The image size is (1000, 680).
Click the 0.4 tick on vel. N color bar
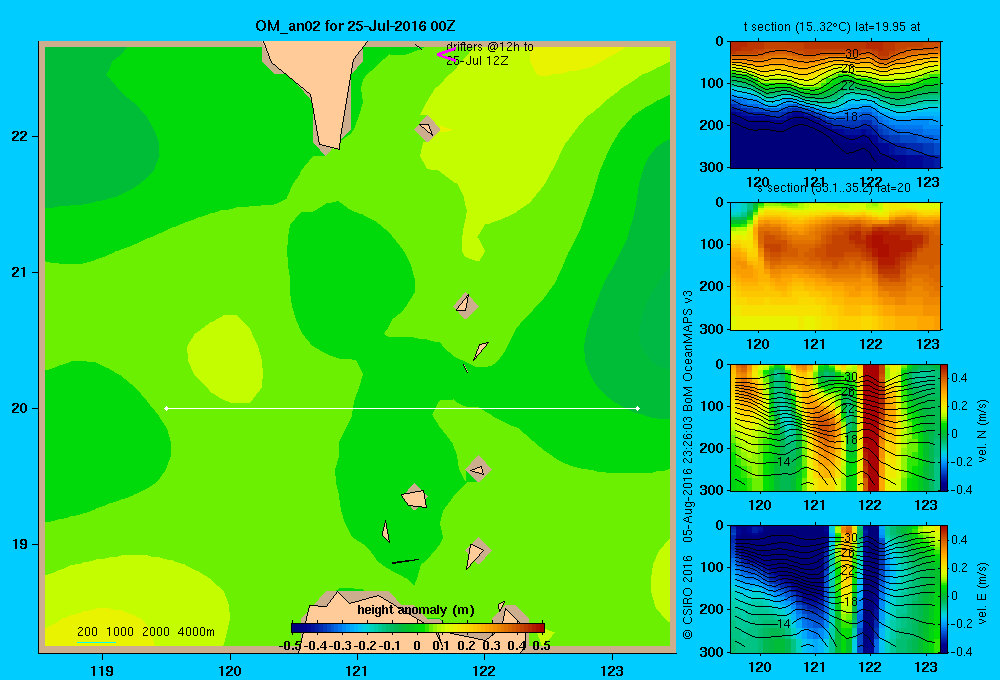coord(959,378)
